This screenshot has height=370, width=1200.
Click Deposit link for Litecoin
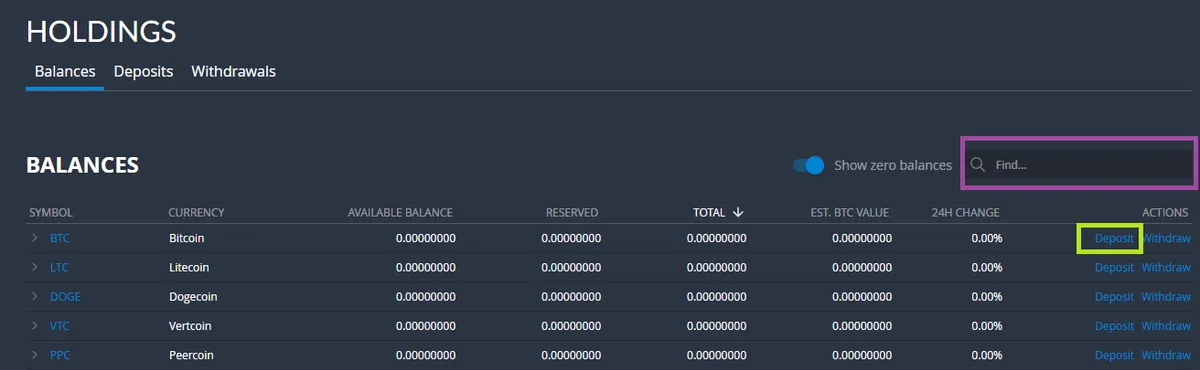coord(1114,267)
